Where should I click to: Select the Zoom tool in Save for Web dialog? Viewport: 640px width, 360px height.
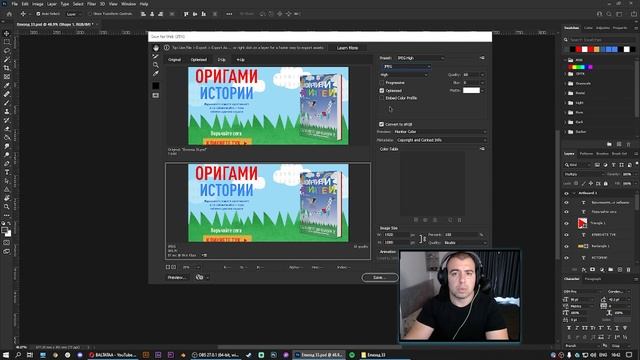point(156,65)
